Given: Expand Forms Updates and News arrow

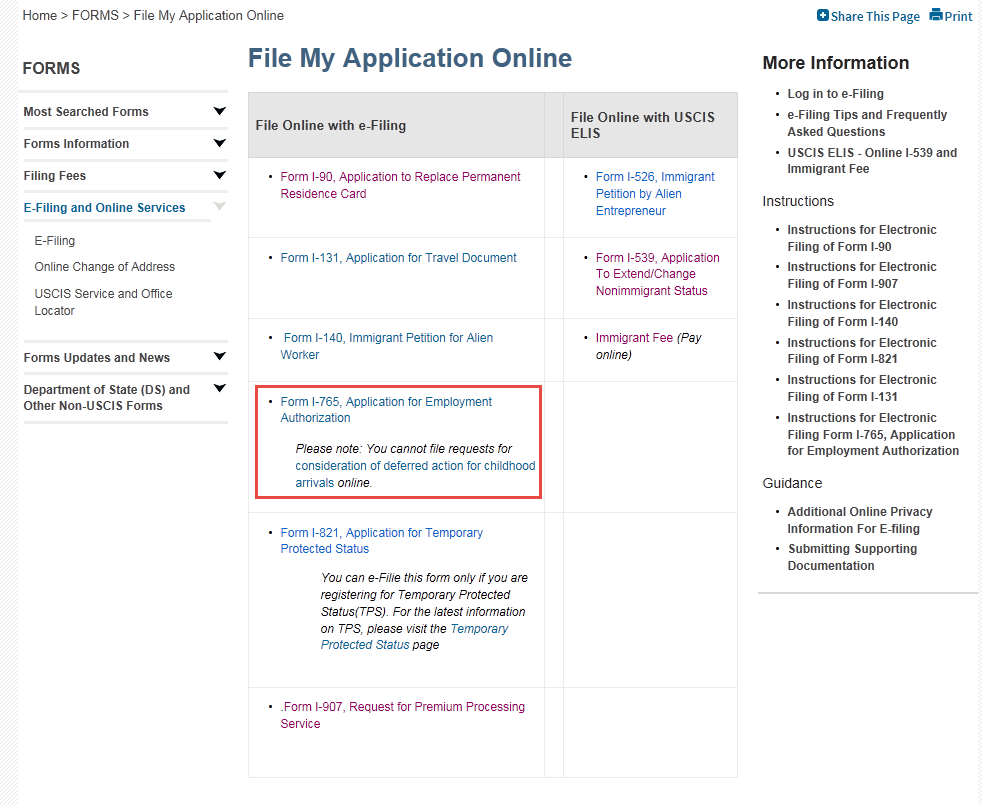Looking at the screenshot, I should click(220, 357).
